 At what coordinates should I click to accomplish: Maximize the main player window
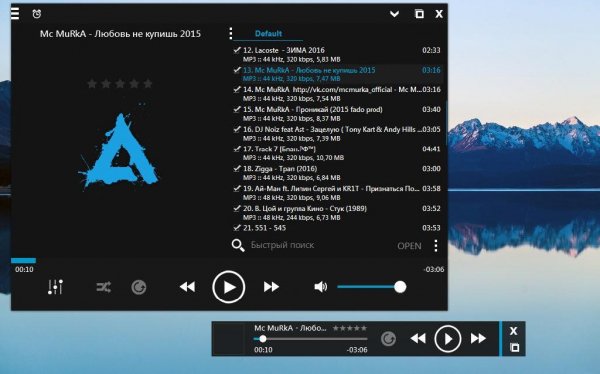pyautogui.click(x=419, y=14)
